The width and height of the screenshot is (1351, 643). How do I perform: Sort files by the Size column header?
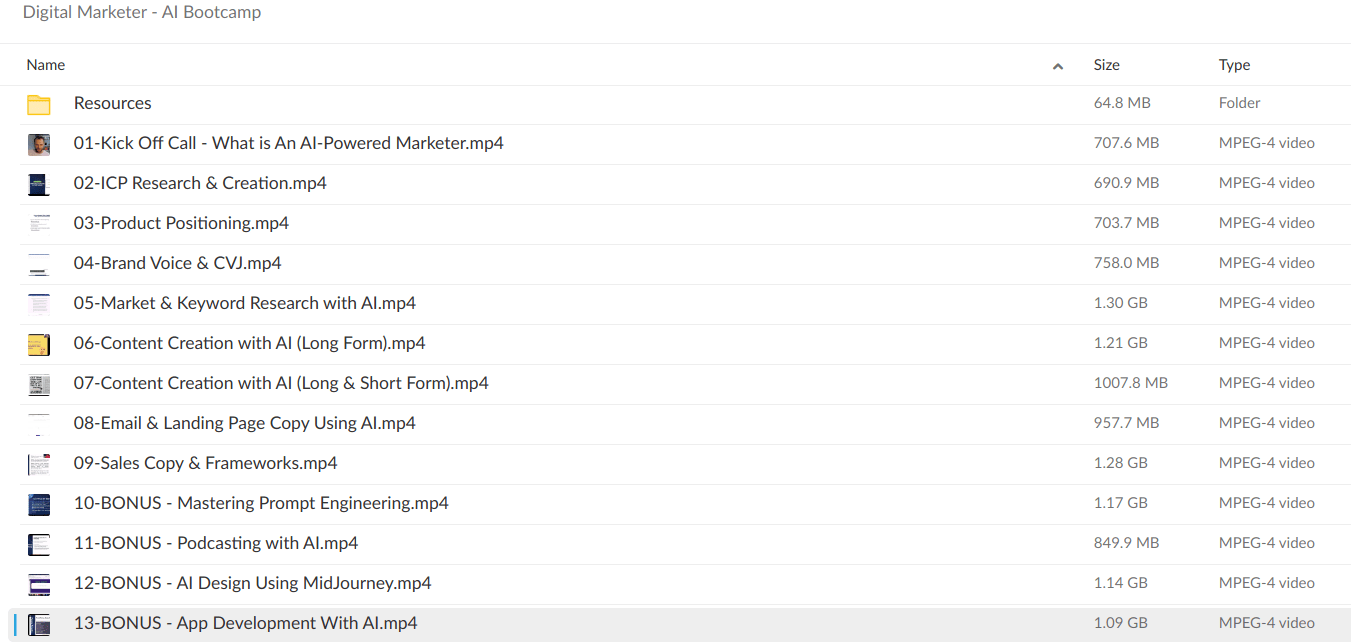[1106, 65]
